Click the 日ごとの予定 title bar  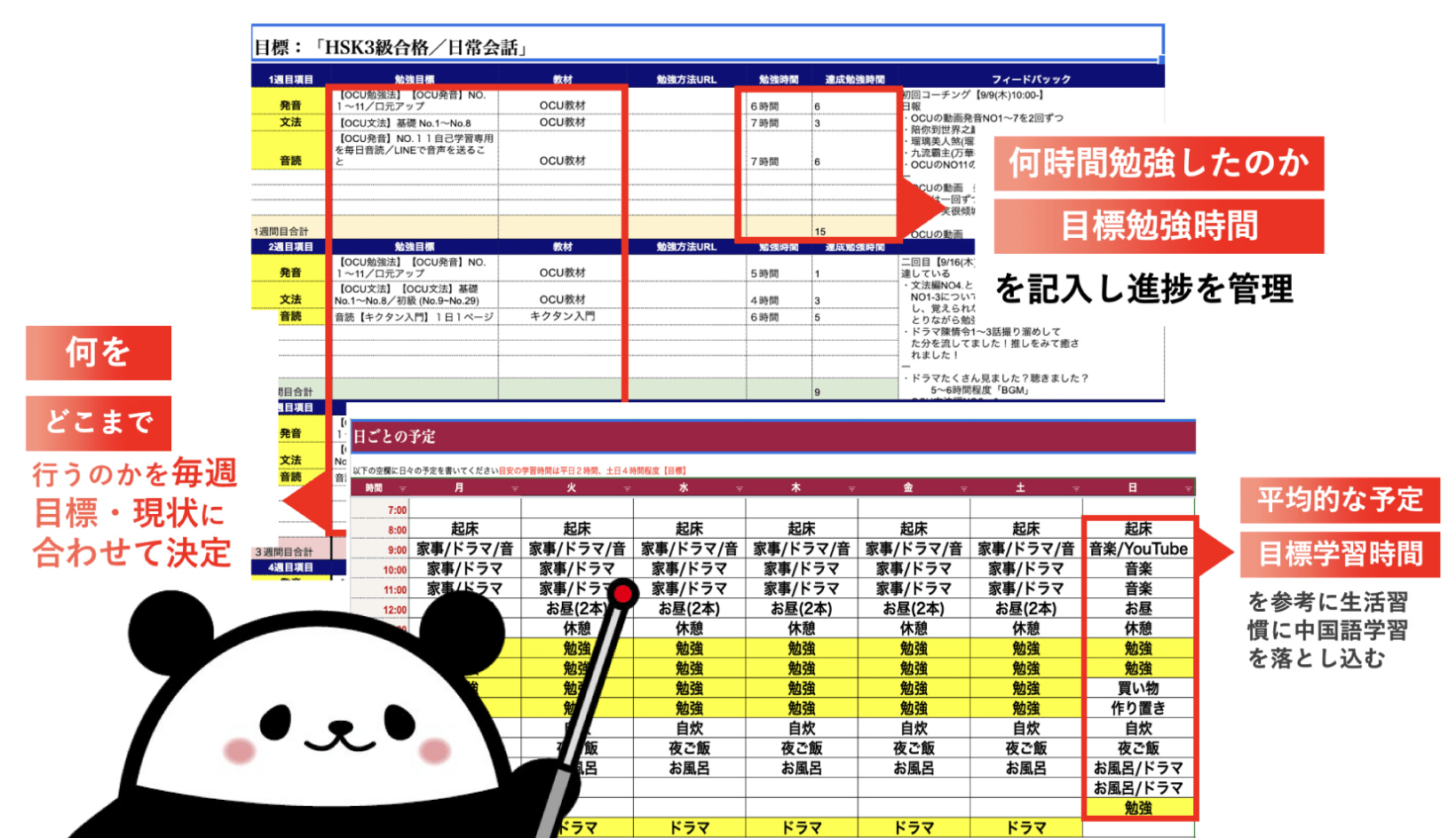click(x=772, y=437)
